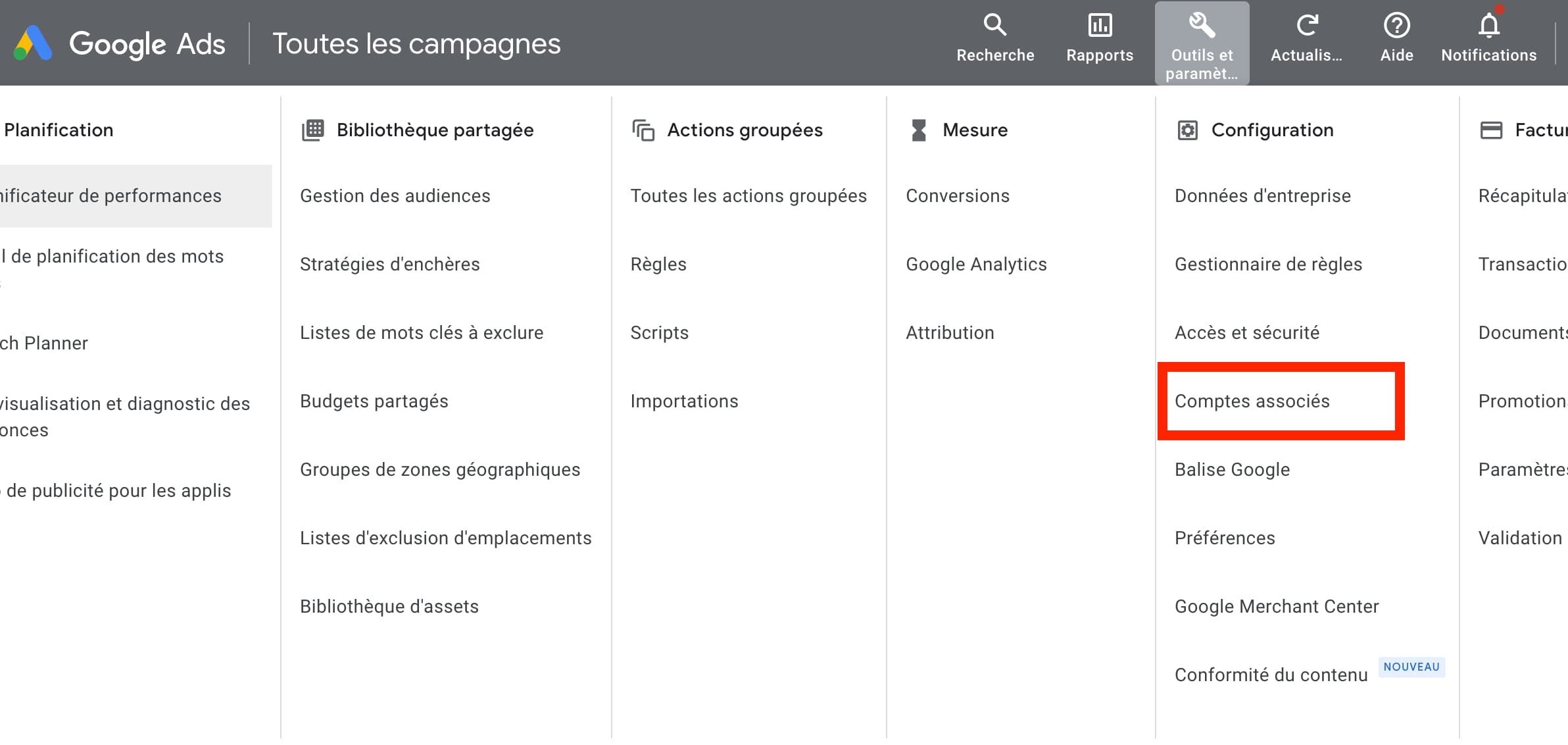Click the Configuration heading text

[1273, 130]
